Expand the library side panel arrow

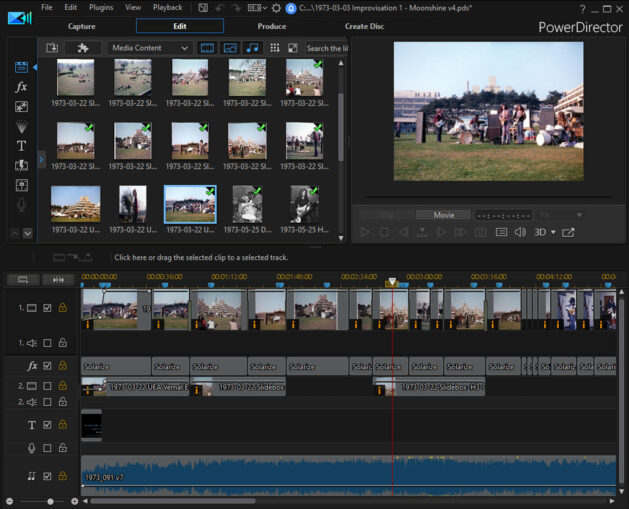tap(41, 160)
